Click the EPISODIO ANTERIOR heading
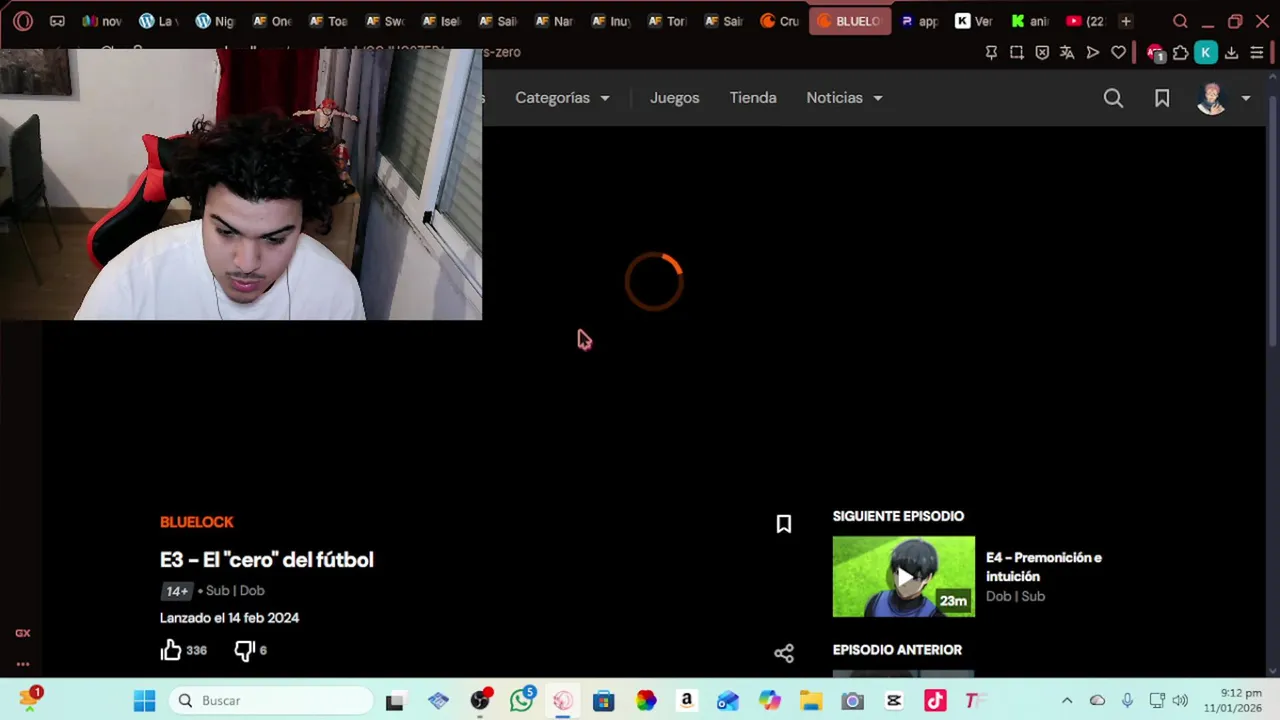Screen dimensions: 1280x720 [897, 650]
